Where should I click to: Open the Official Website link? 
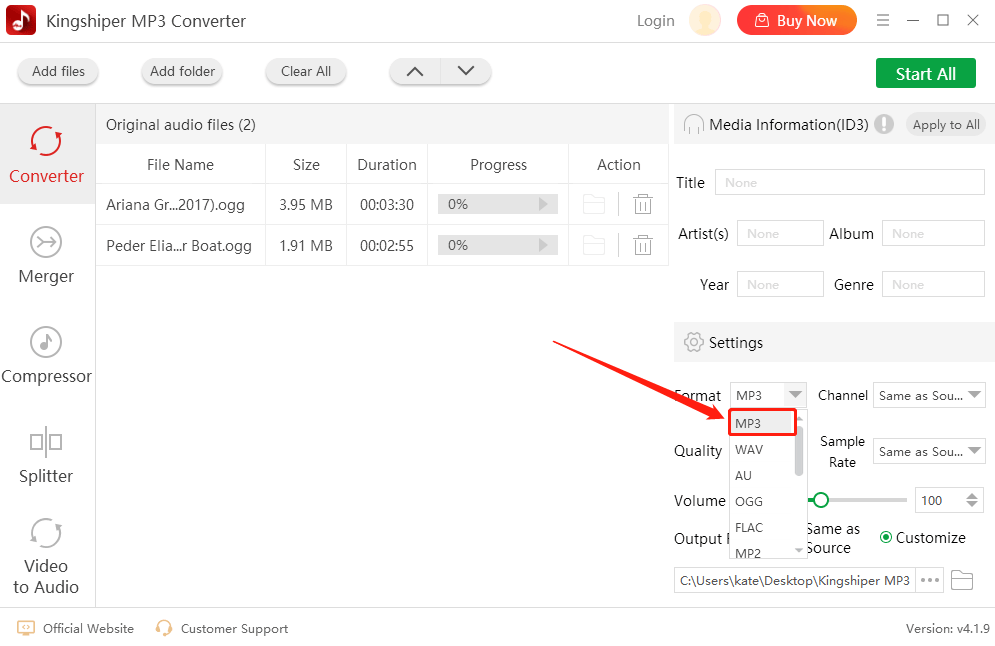(88, 628)
